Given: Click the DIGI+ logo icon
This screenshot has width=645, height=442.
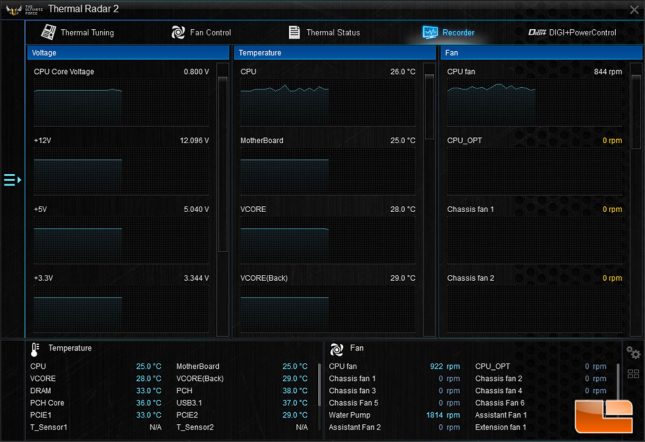Looking at the screenshot, I should pyautogui.click(x=537, y=32).
